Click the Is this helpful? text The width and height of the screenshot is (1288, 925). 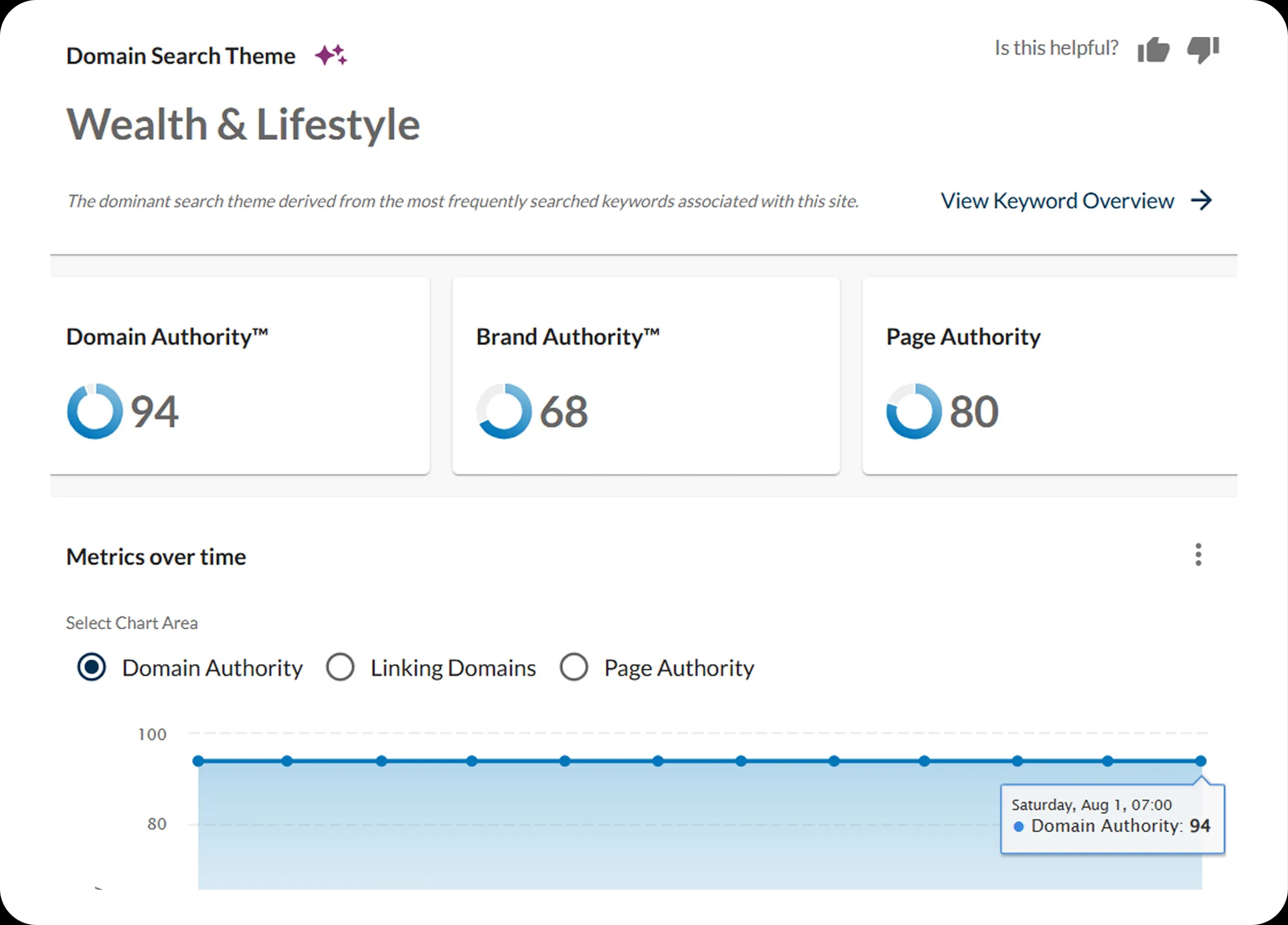tap(1056, 48)
